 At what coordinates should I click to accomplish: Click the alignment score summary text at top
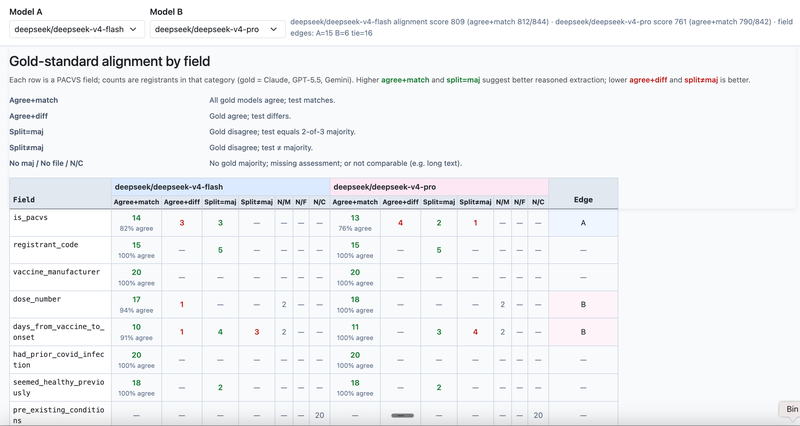coord(541,28)
